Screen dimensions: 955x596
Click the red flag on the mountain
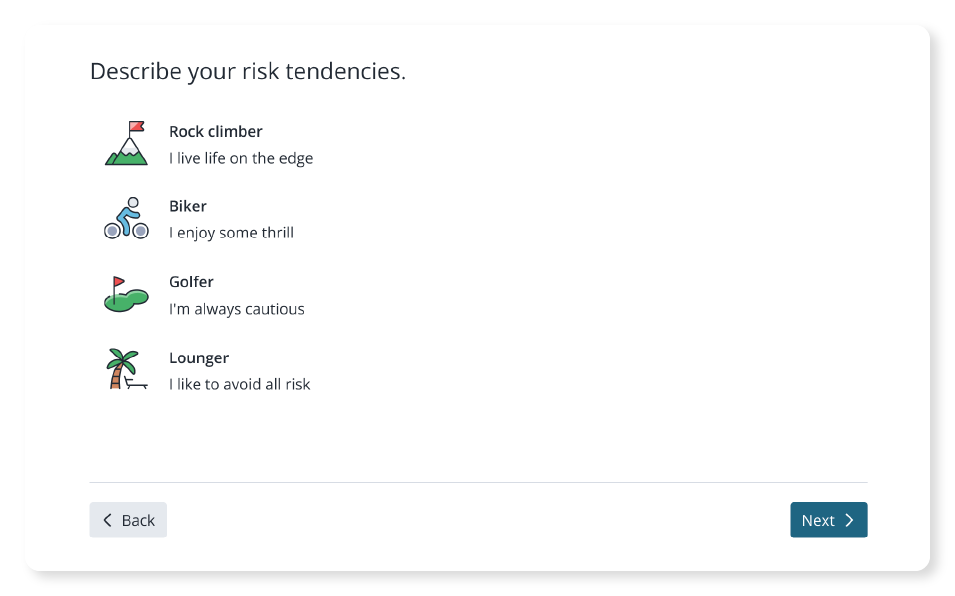(136, 126)
